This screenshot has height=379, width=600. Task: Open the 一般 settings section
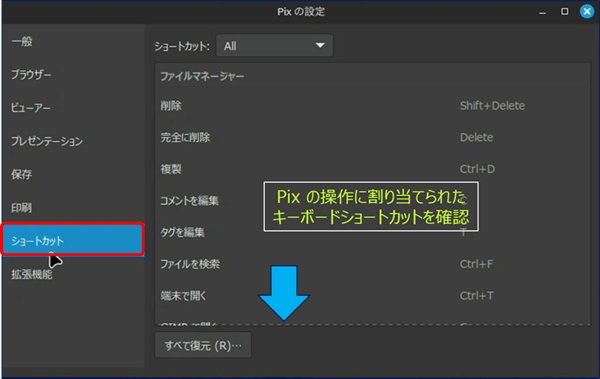73,41
